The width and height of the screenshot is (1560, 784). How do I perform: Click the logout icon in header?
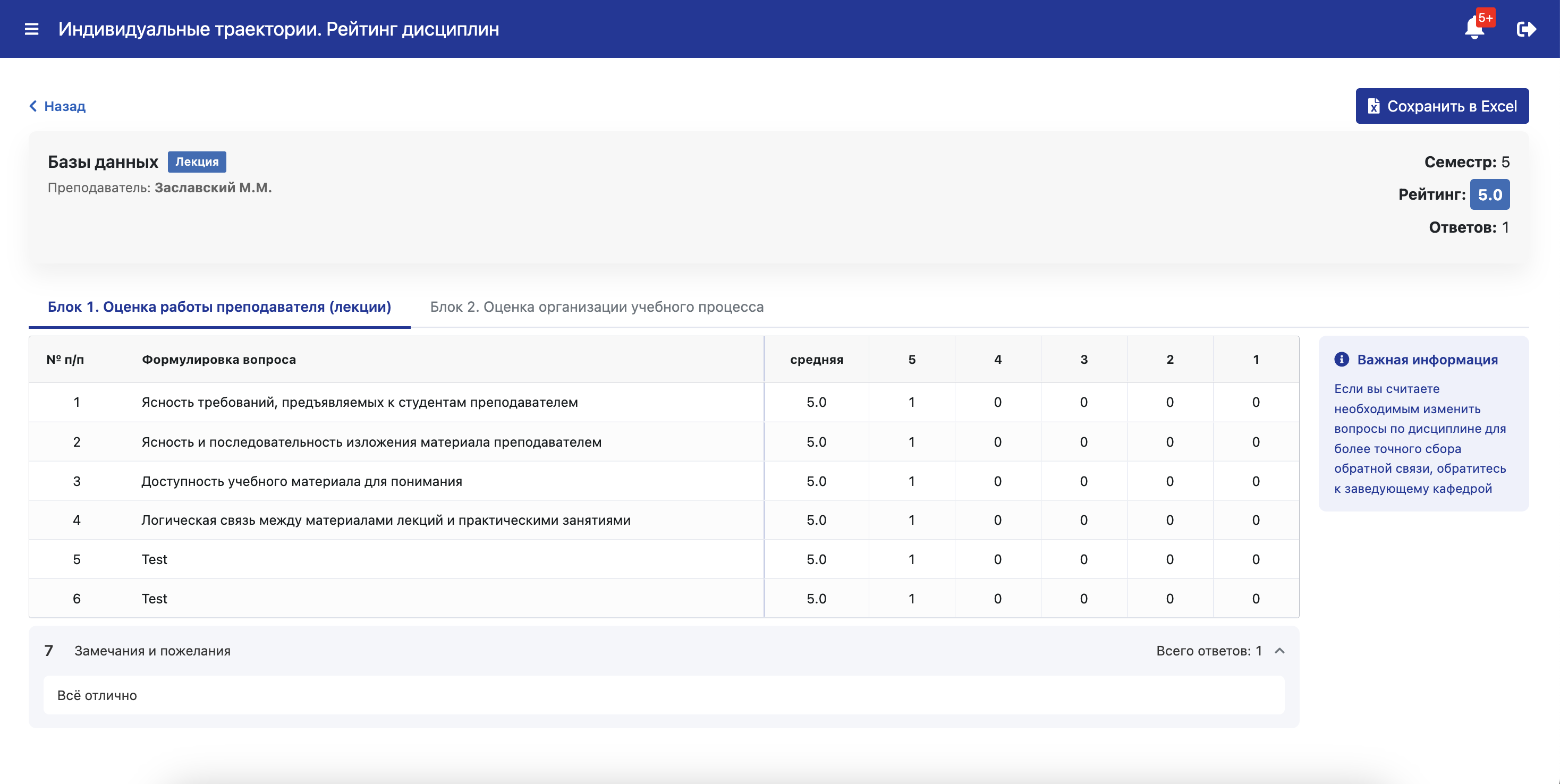click(1526, 29)
